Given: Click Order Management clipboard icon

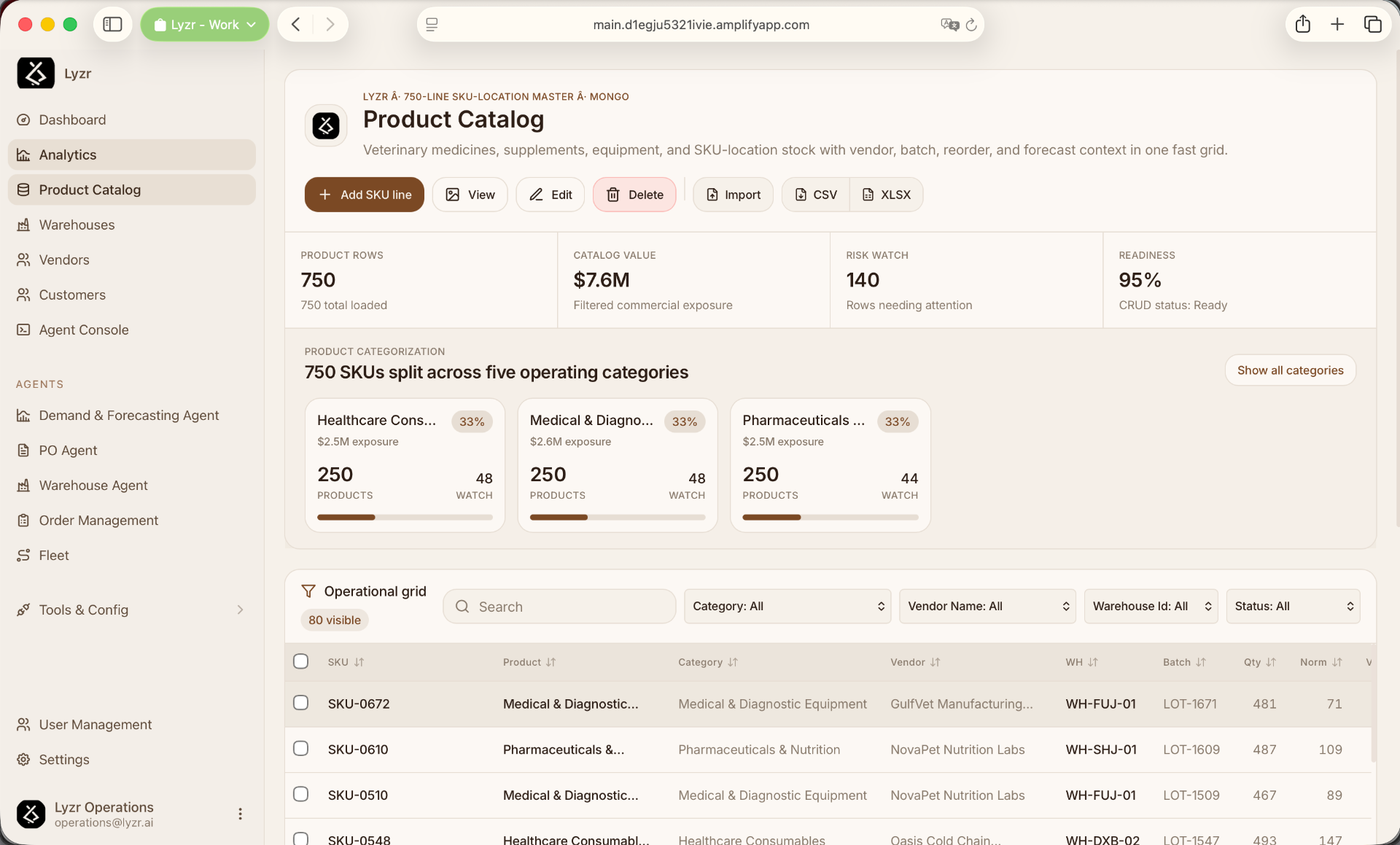Looking at the screenshot, I should (23, 520).
